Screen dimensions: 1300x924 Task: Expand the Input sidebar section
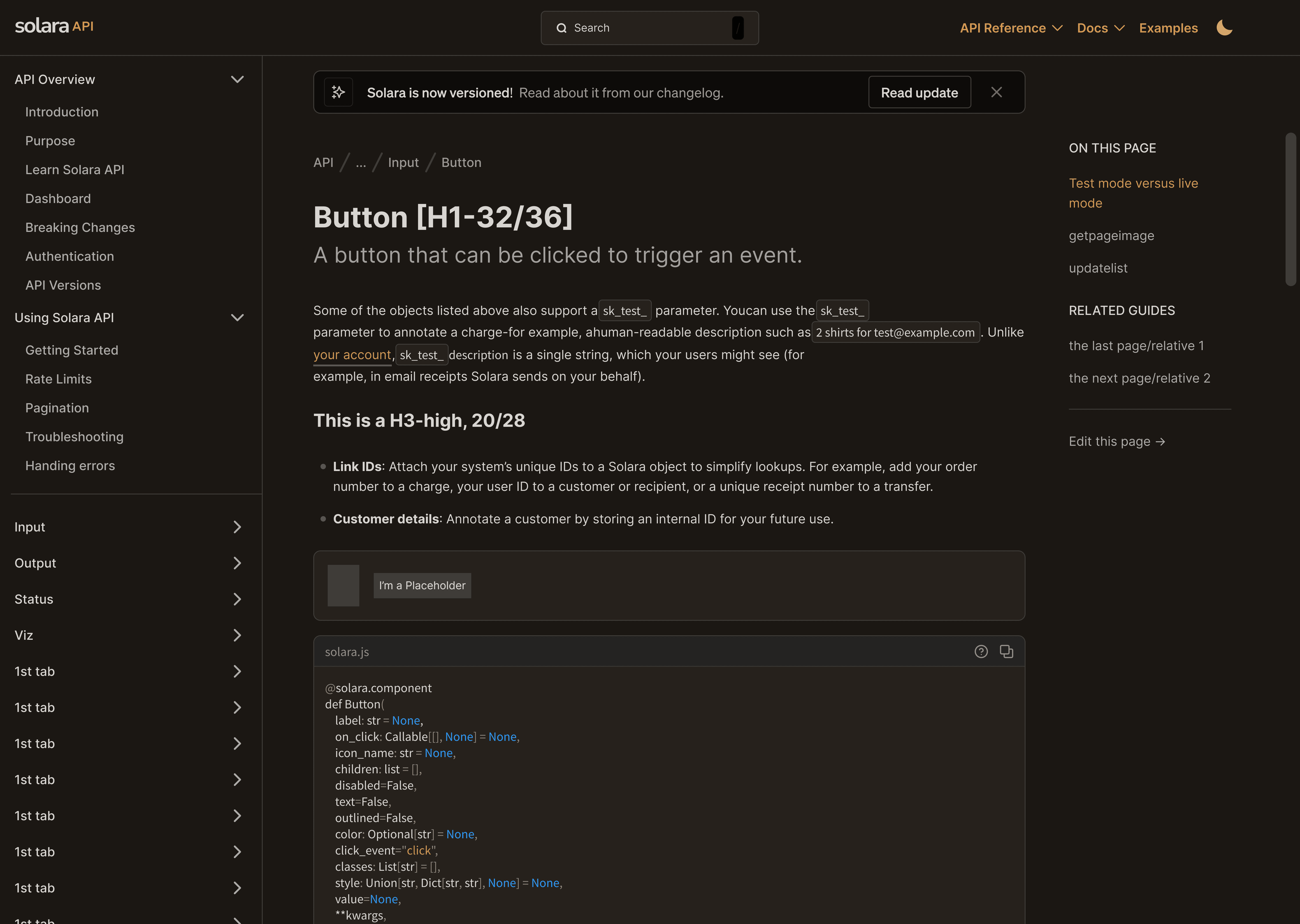click(237, 527)
